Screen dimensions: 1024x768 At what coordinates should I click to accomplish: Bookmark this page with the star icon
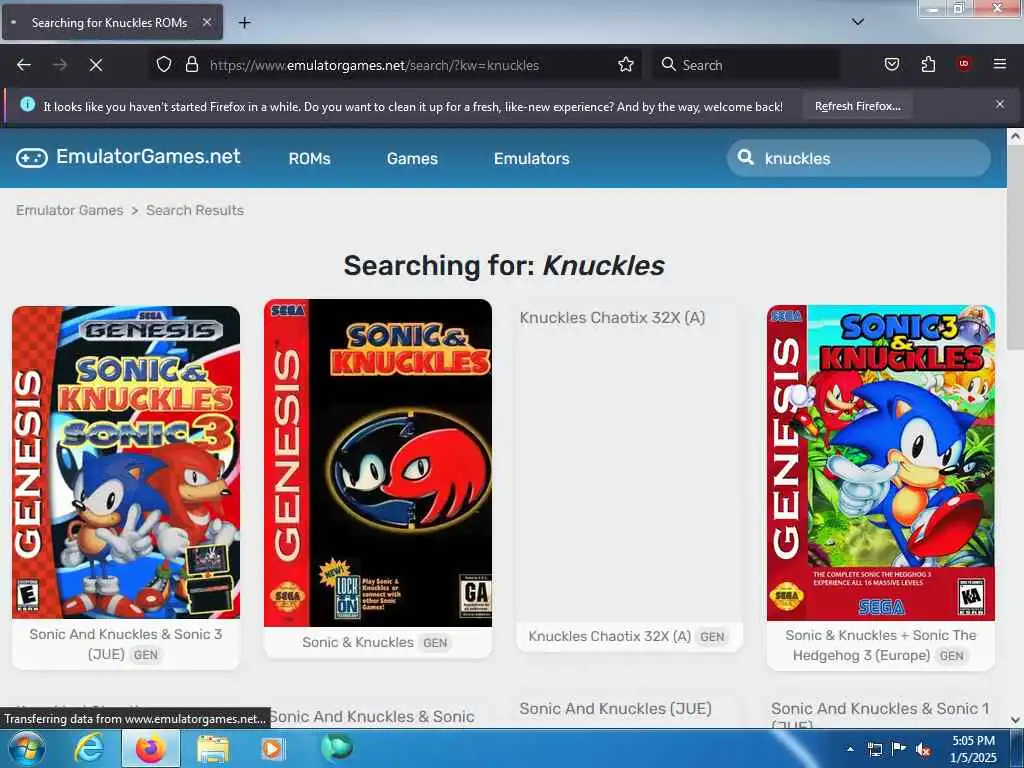coord(626,65)
